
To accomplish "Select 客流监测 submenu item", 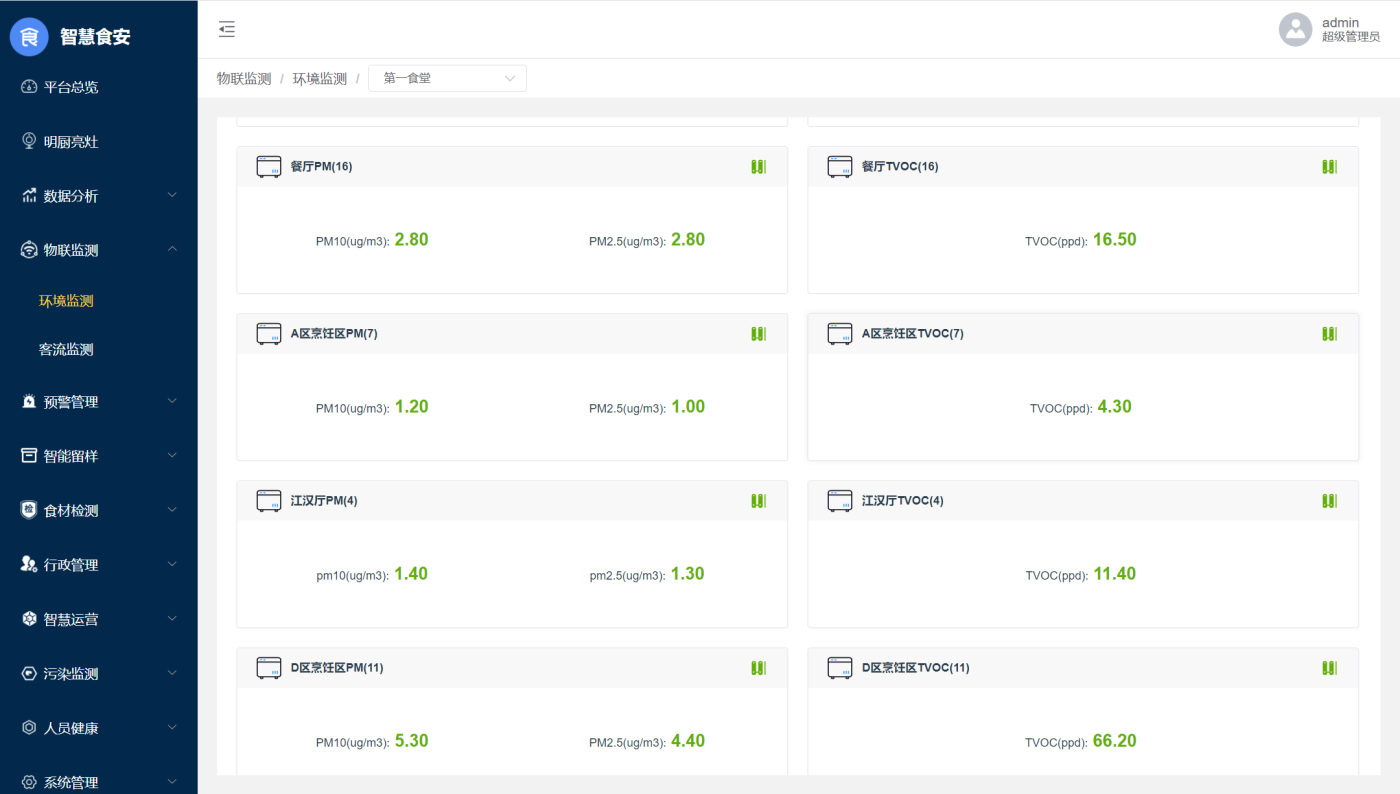I will pos(66,350).
